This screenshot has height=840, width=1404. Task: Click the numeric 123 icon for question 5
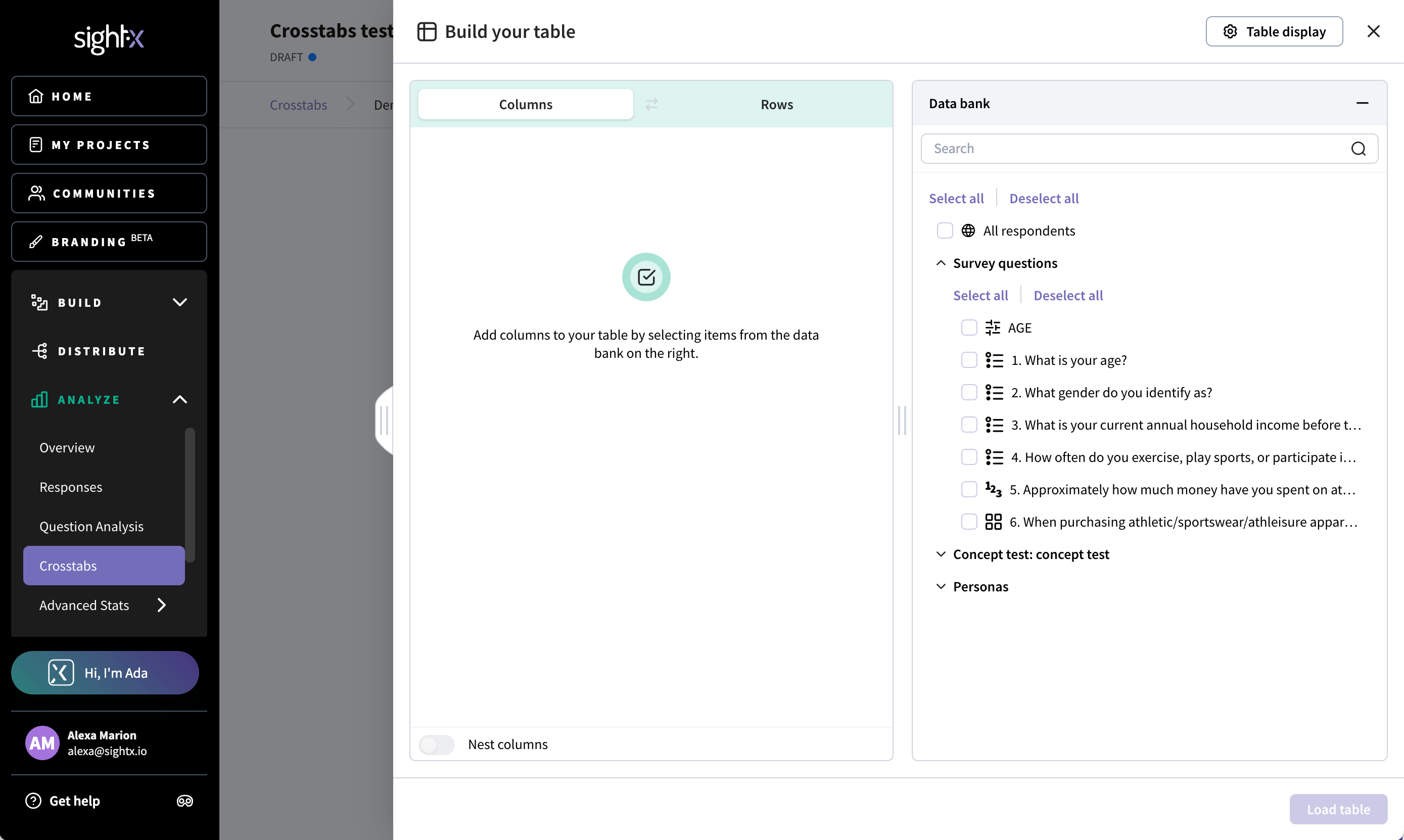[993, 489]
